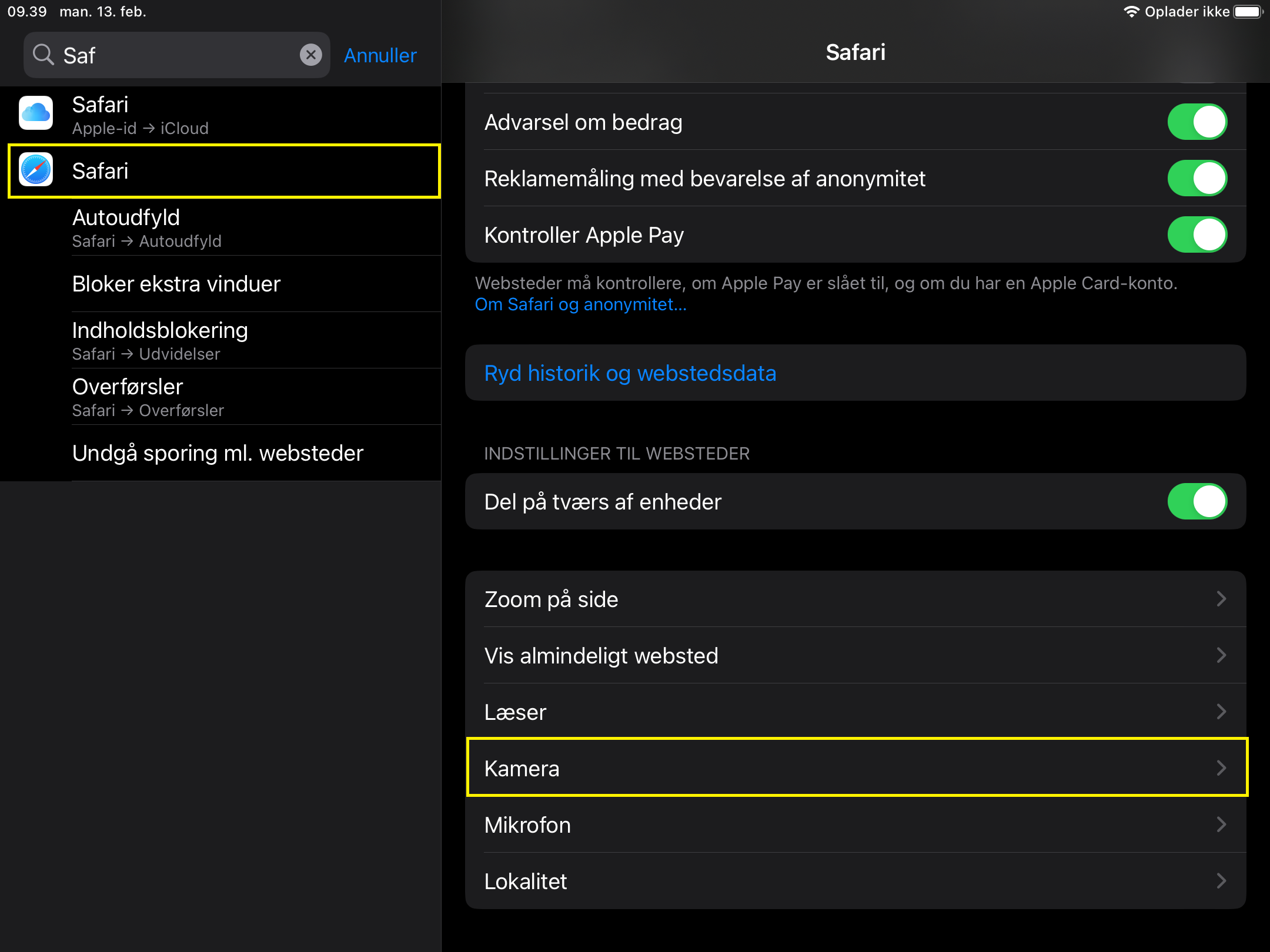Open Lokalitet settings chevron
The image size is (1270, 952).
(x=1221, y=881)
